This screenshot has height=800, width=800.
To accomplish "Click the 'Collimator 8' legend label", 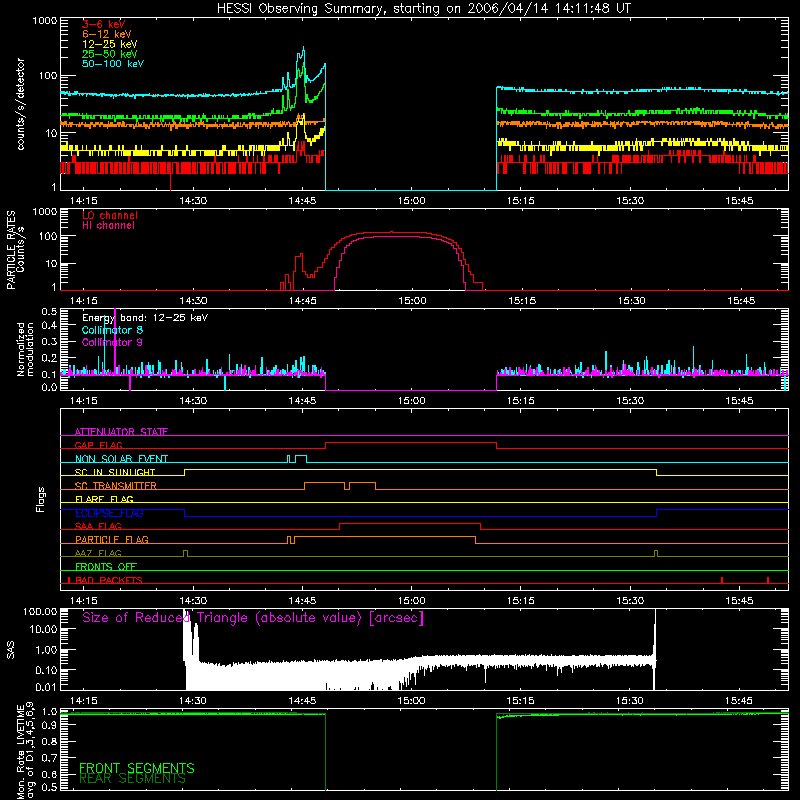I will (x=112, y=330).
